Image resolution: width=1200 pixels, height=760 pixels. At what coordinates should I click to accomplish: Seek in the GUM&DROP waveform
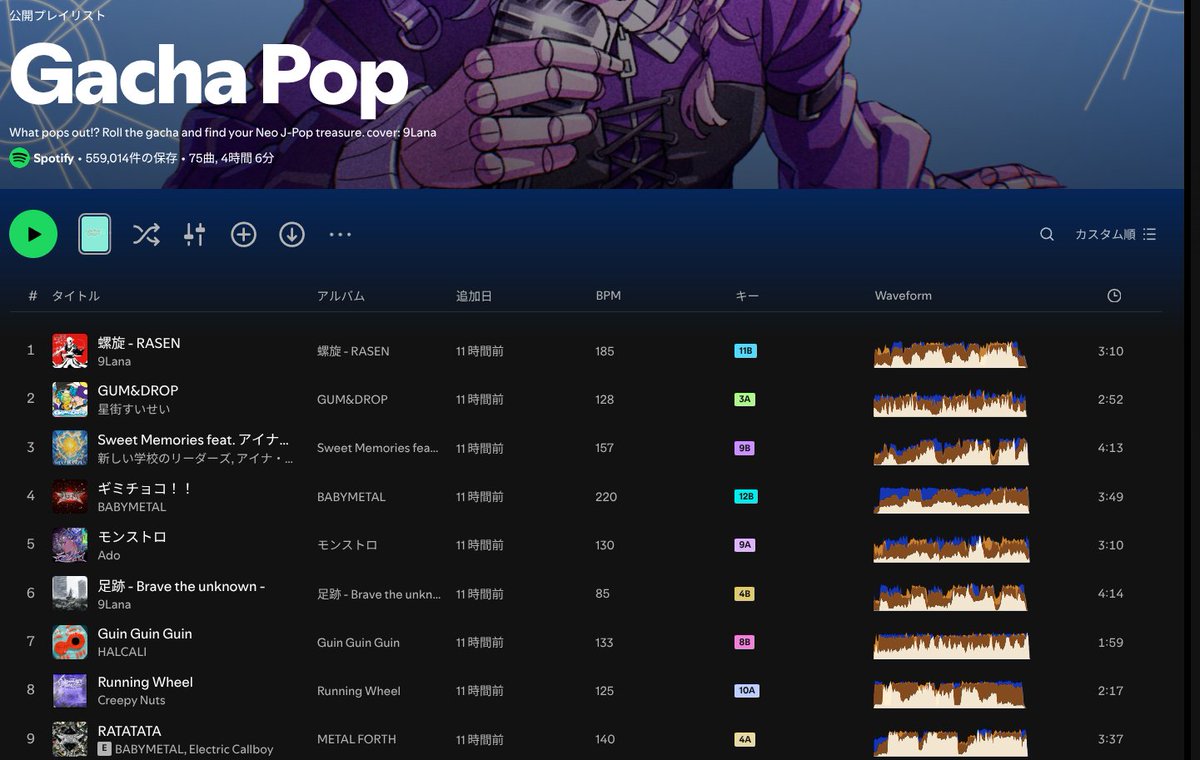(x=950, y=402)
